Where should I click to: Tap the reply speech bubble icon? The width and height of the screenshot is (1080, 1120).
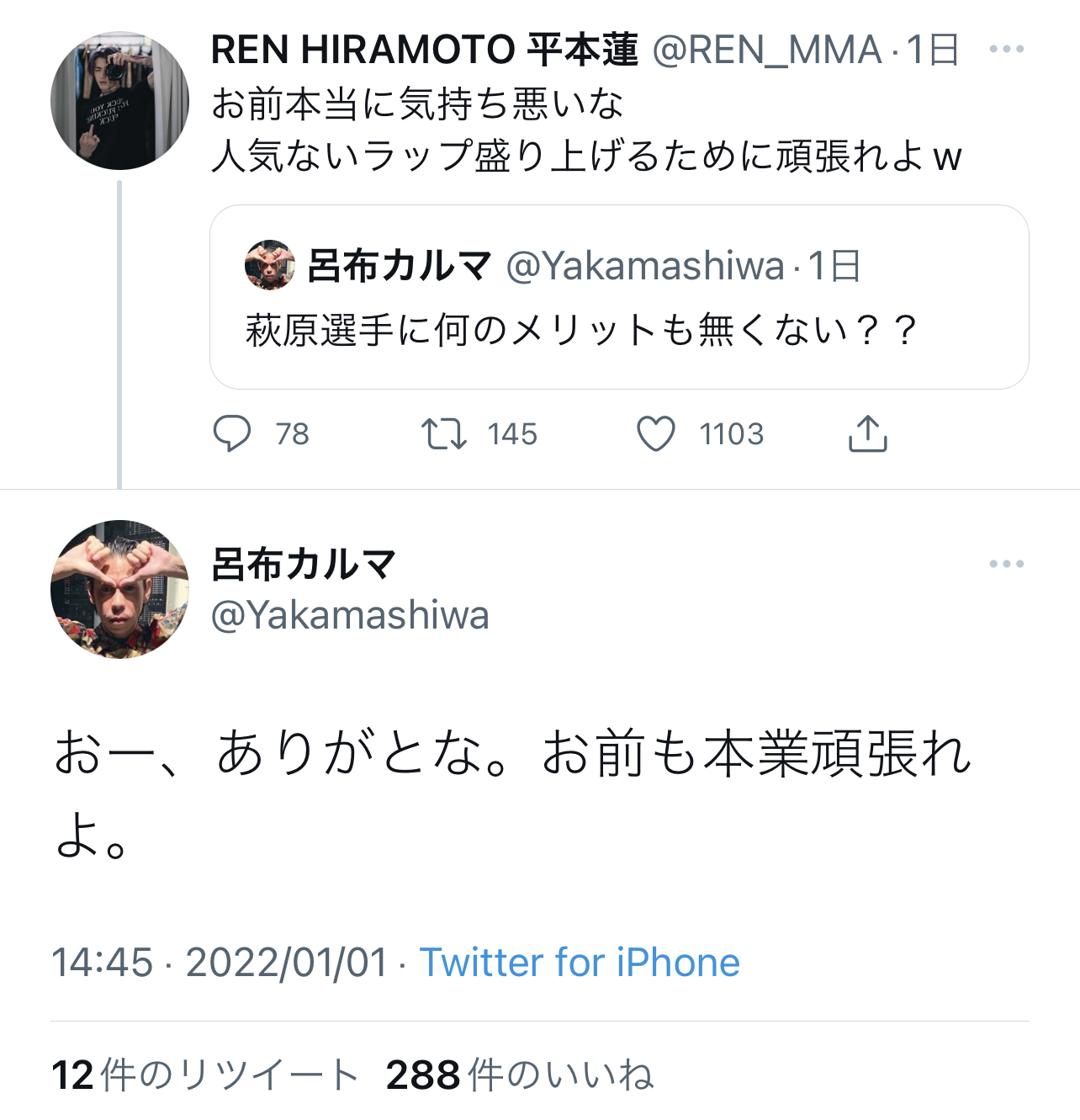point(231,434)
